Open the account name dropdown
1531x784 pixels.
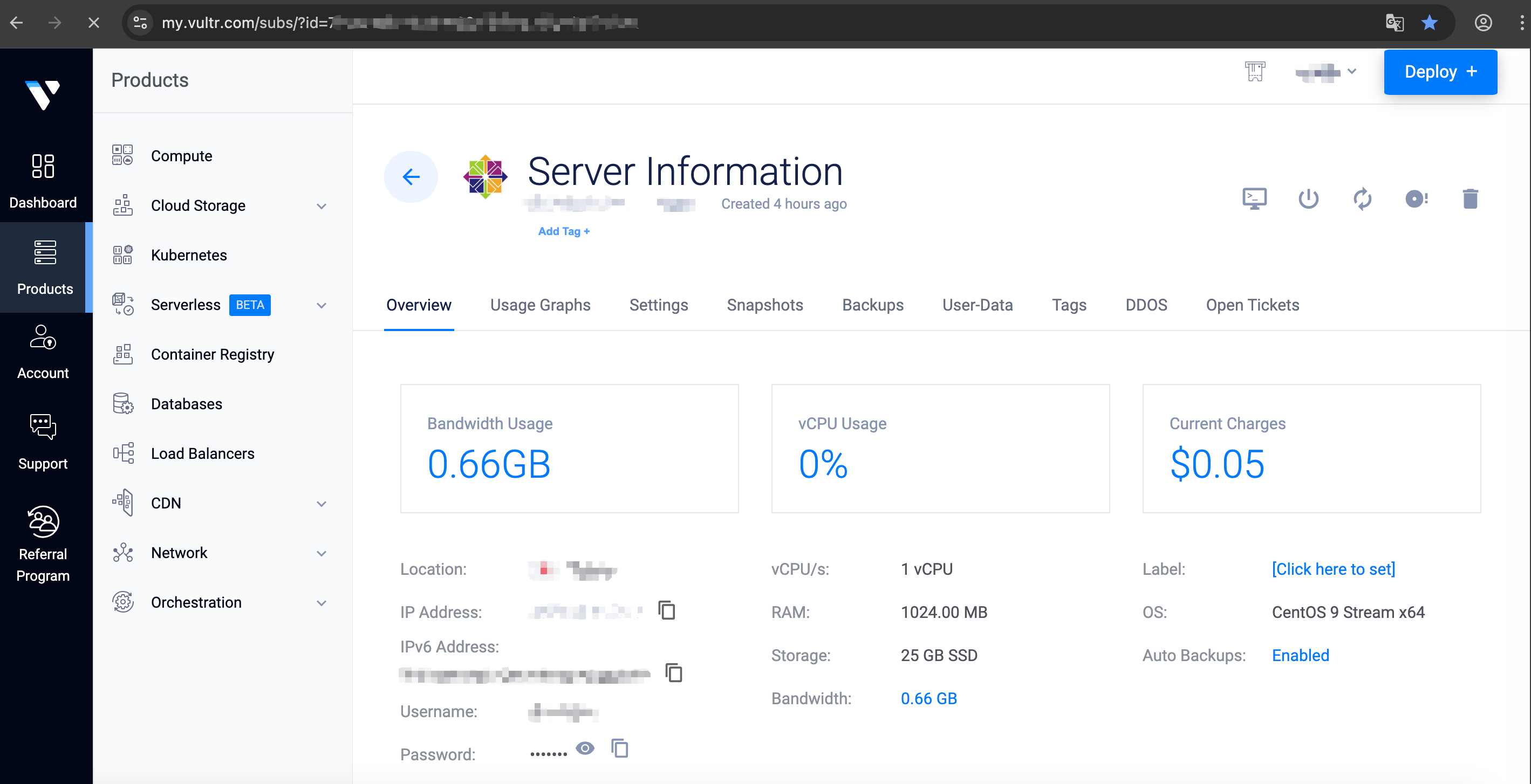coord(1326,72)
